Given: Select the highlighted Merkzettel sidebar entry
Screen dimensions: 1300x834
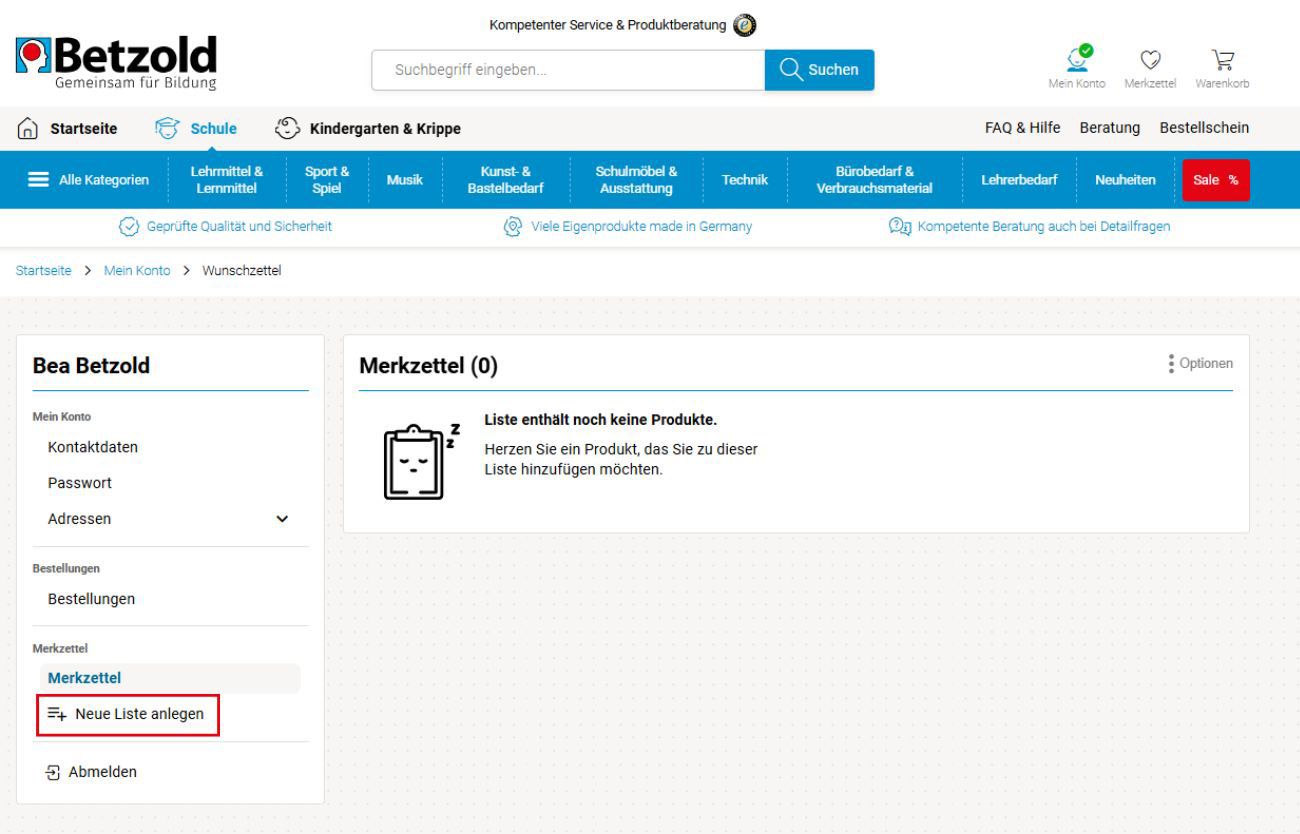Looking at the screenshot, I should [x=170, y=678].
